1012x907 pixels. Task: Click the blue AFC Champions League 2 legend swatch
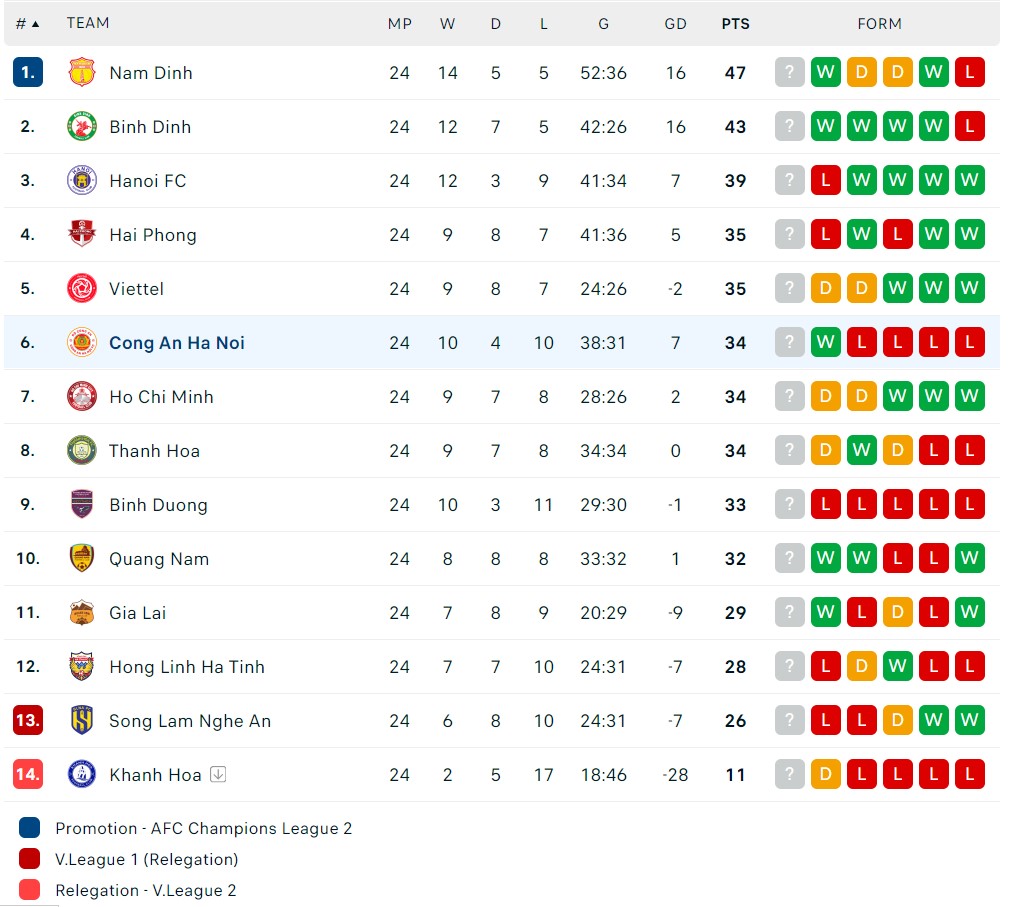pos(30,828)
